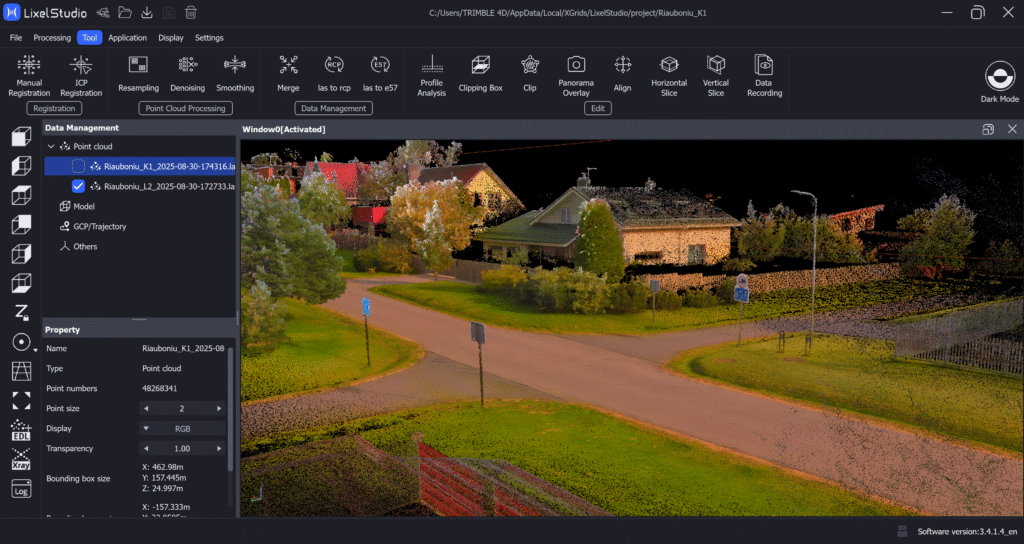
Task: Increase Point size with right arrow
Action: click(x=219, y=408)
